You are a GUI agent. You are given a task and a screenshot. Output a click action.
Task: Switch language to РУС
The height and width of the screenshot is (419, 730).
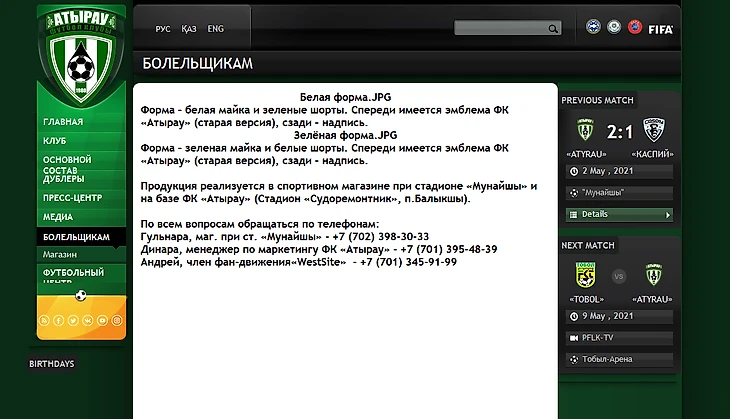tap(163, 29)
